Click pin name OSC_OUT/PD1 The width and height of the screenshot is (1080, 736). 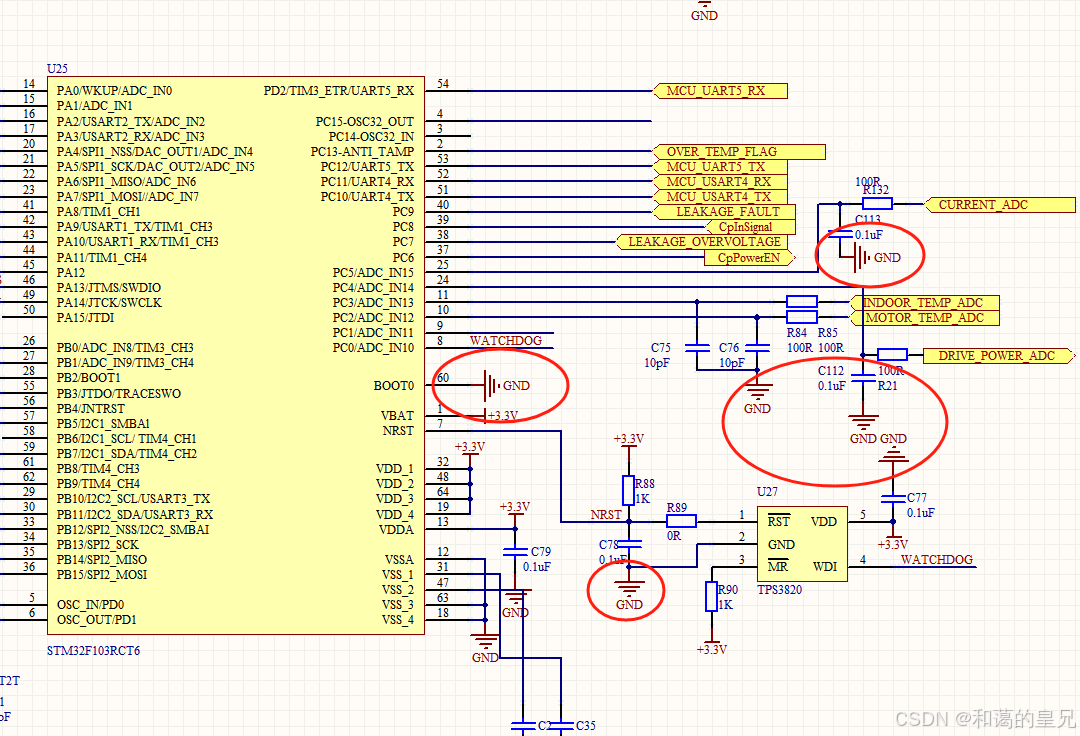pos(96,620)
